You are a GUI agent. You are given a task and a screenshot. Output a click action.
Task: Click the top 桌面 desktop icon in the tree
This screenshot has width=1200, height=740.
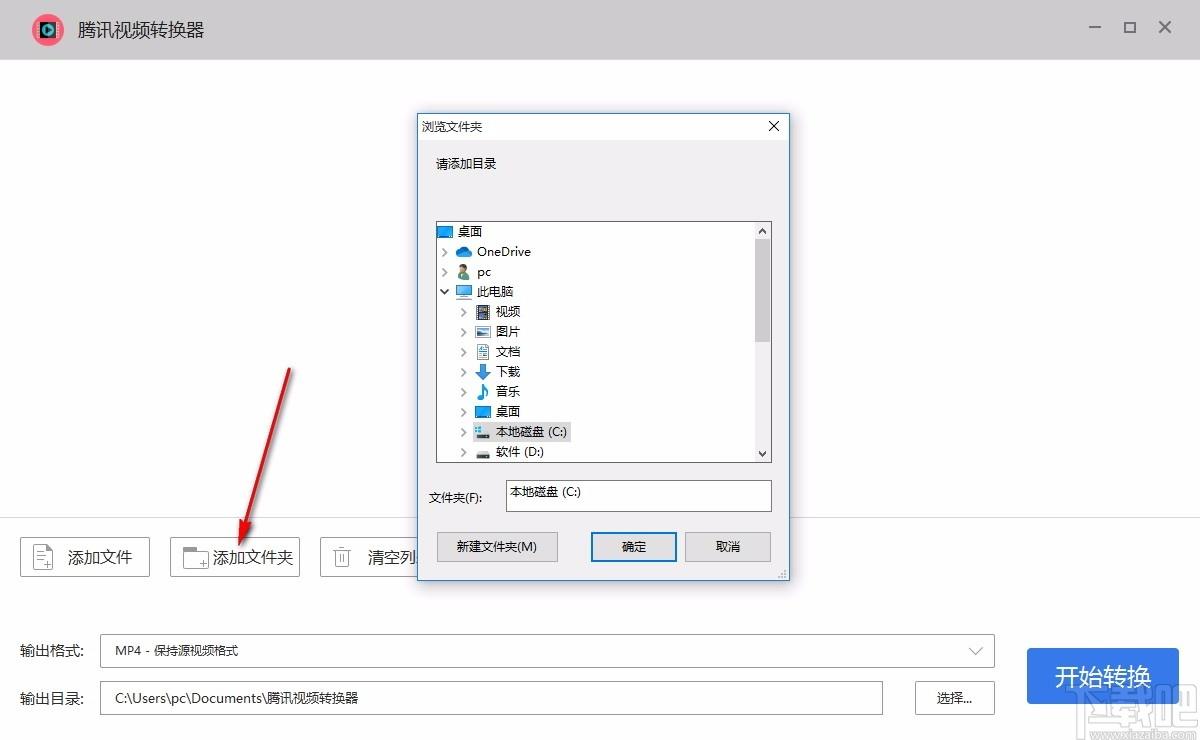[x=445, y=232]
